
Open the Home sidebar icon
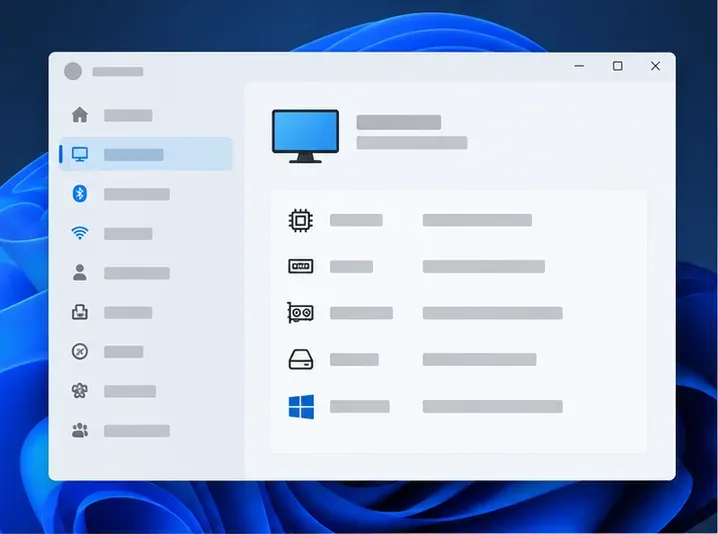(80, 114)
